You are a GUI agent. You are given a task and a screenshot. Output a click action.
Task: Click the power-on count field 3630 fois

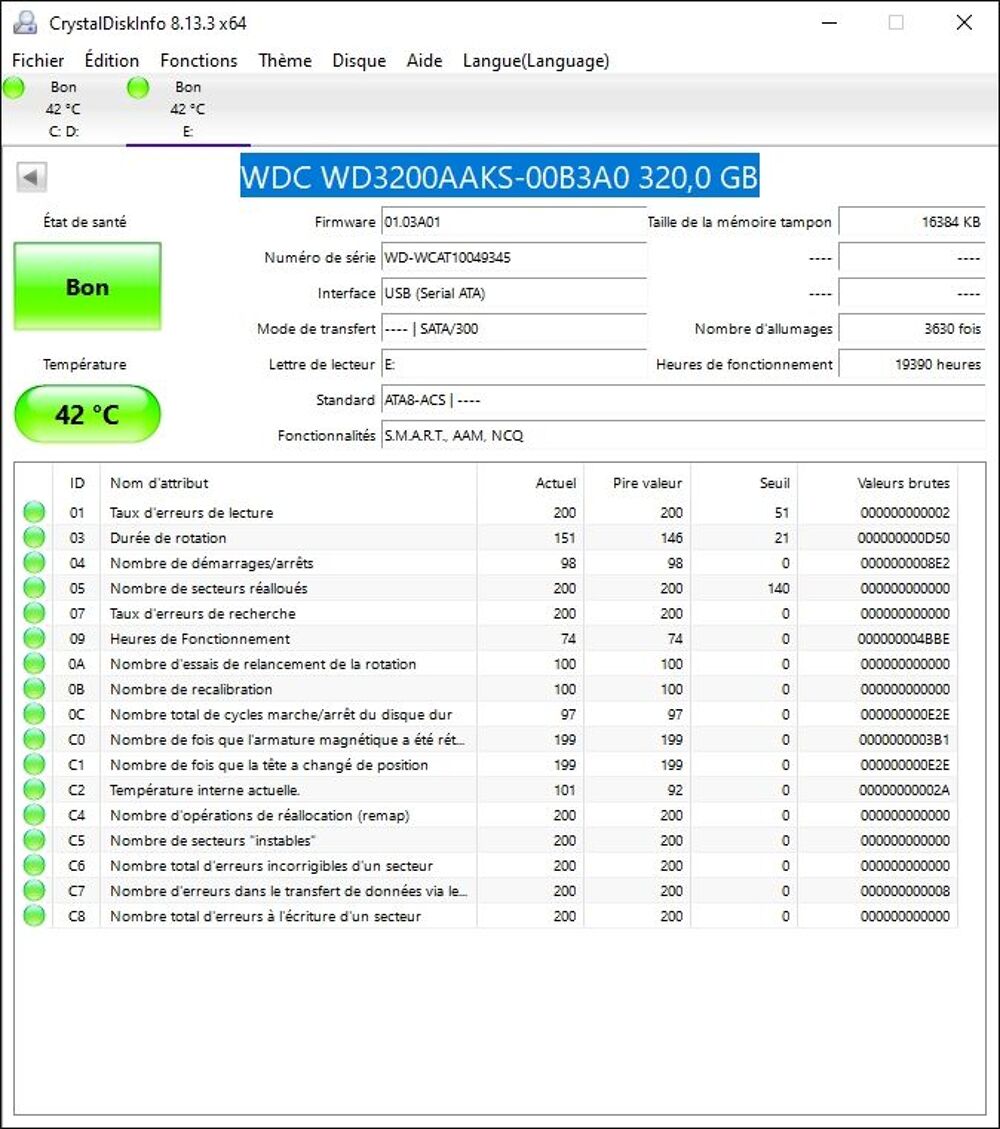click(x=911, y=328)
